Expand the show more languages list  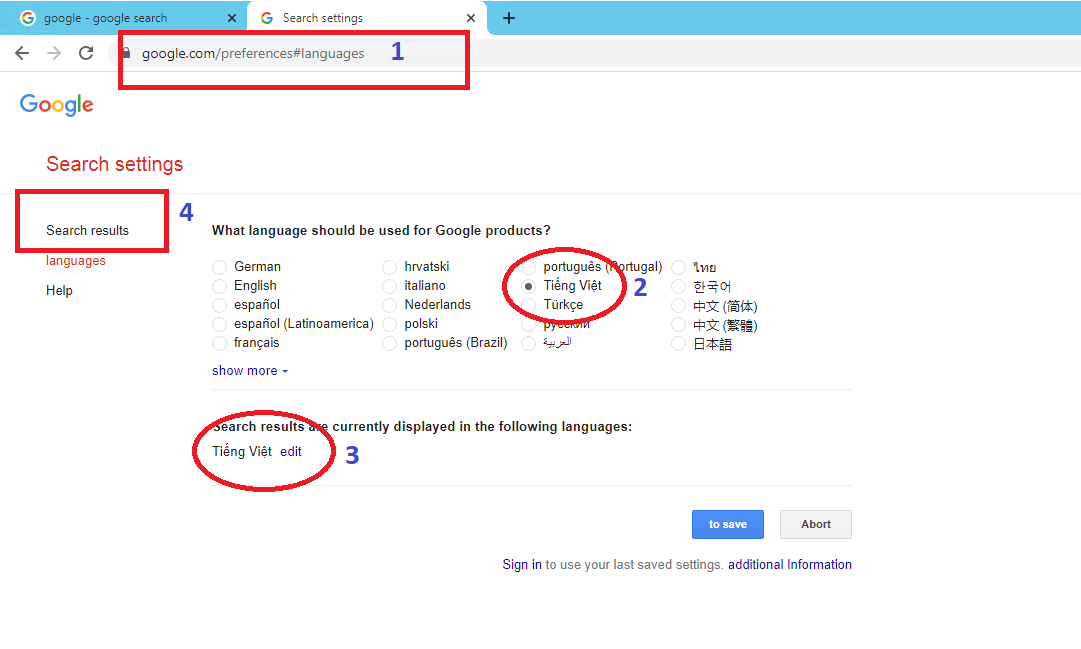(x=250, y=371)
